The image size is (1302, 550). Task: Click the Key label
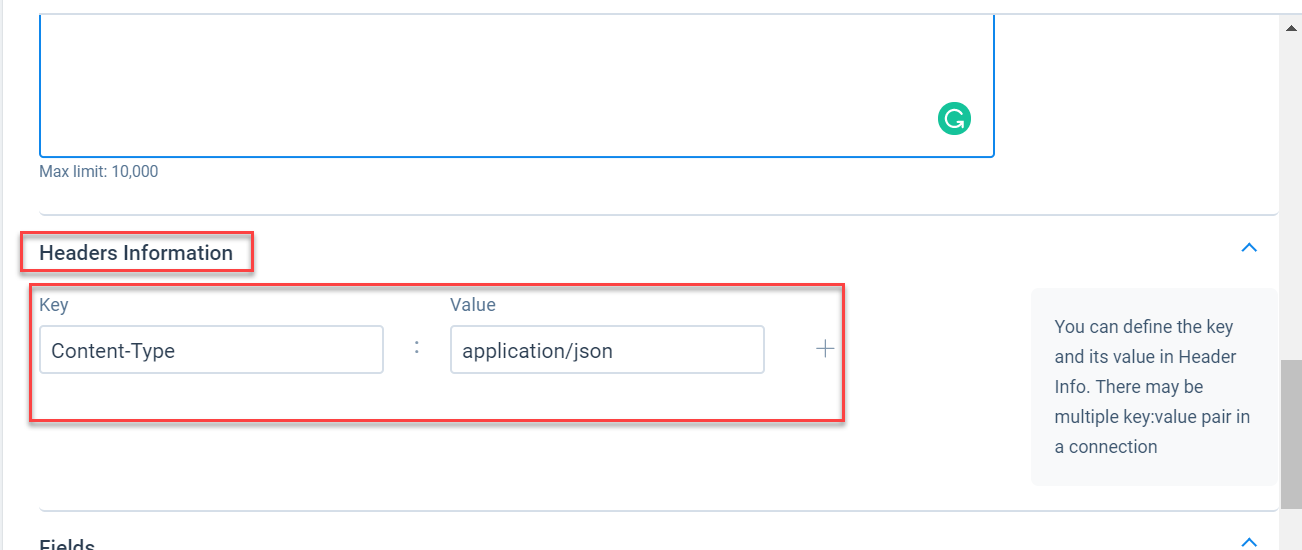click(x=54, y=304)
